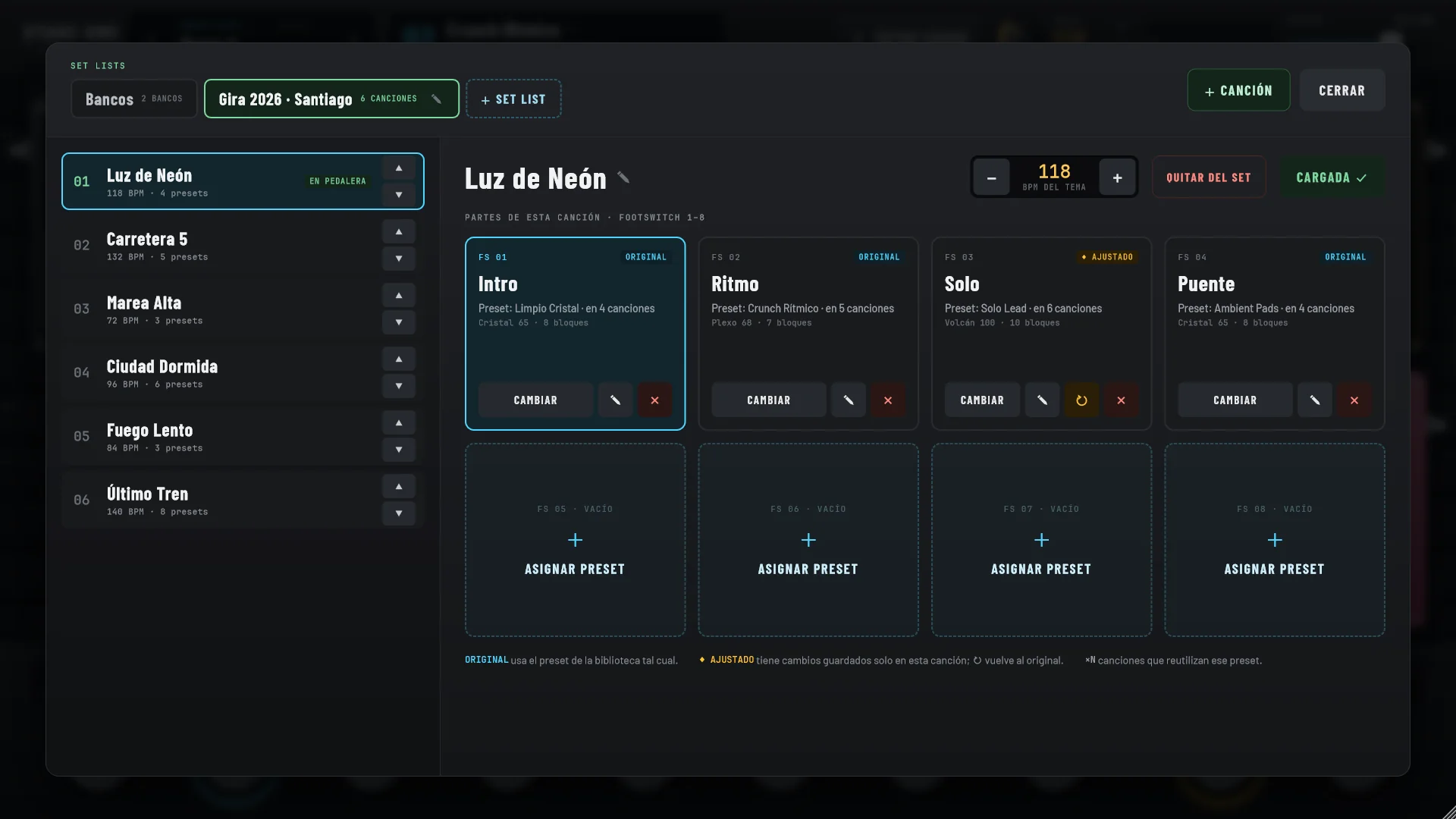Viewport: 1456px width, 819px height.
Task: Select the Ciudad Dormida song row
Action: pos(243,372)
